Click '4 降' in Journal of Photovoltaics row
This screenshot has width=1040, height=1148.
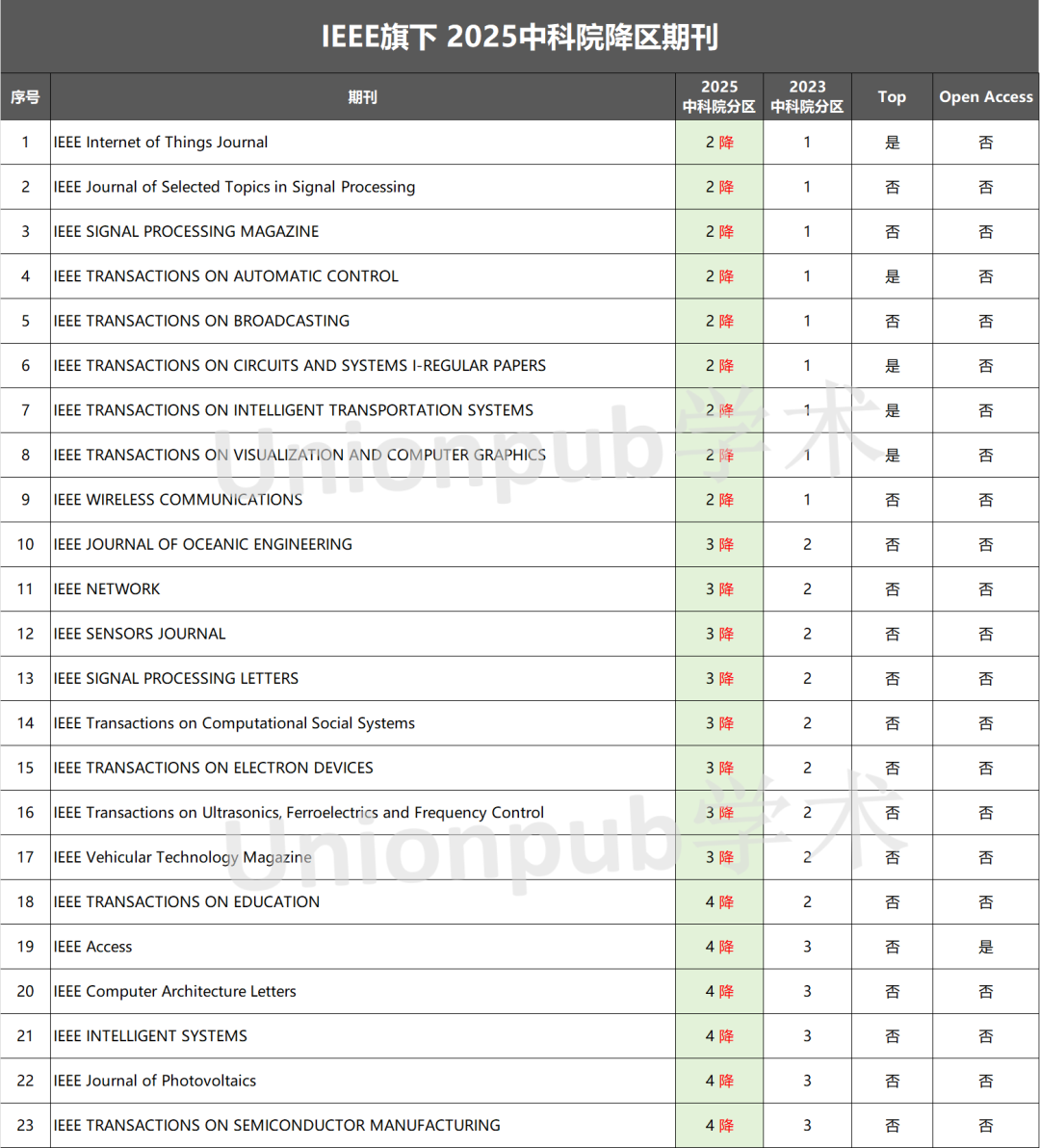point(719,1080)
